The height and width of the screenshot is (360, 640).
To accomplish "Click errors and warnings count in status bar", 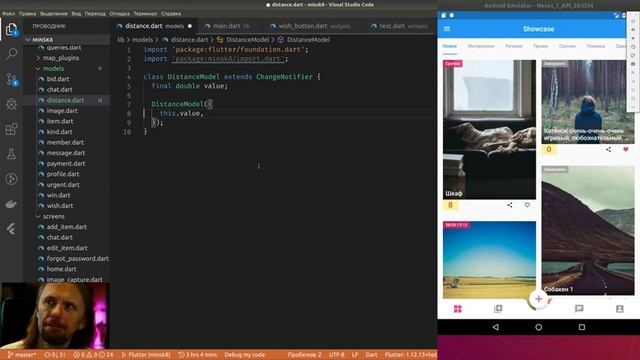I will (93, 355).
